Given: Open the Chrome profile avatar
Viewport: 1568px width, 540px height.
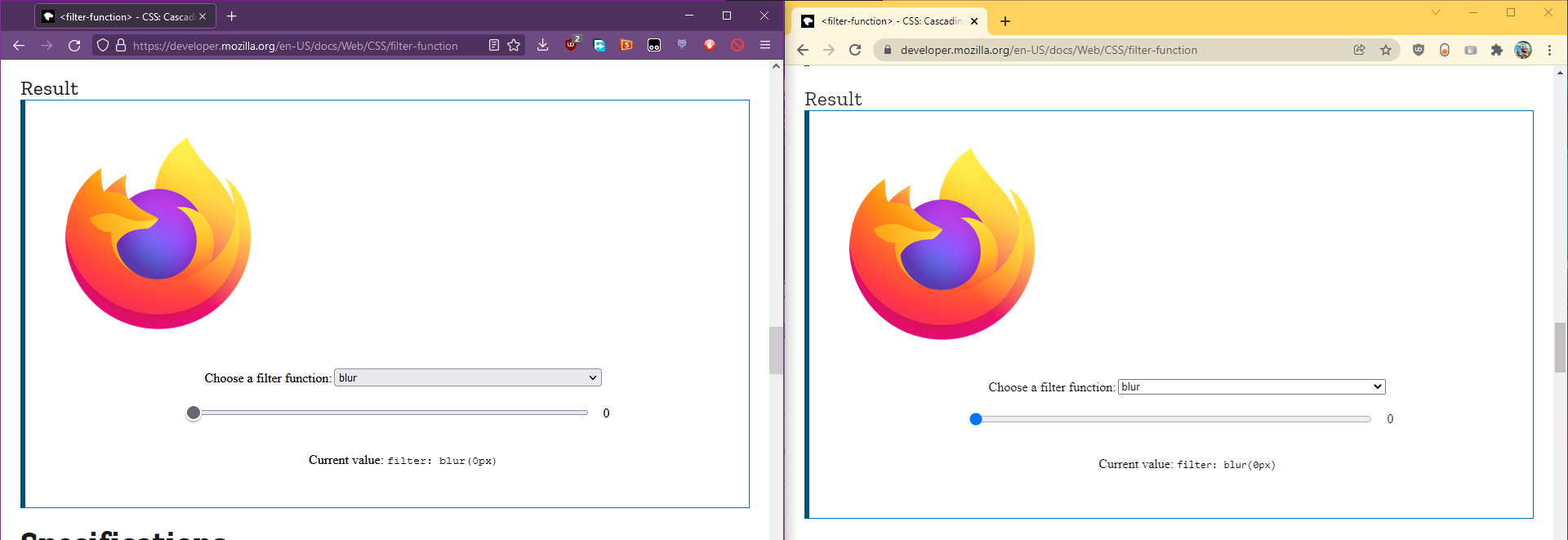Looking at the screenshot, I should [x=1523, y=50].
